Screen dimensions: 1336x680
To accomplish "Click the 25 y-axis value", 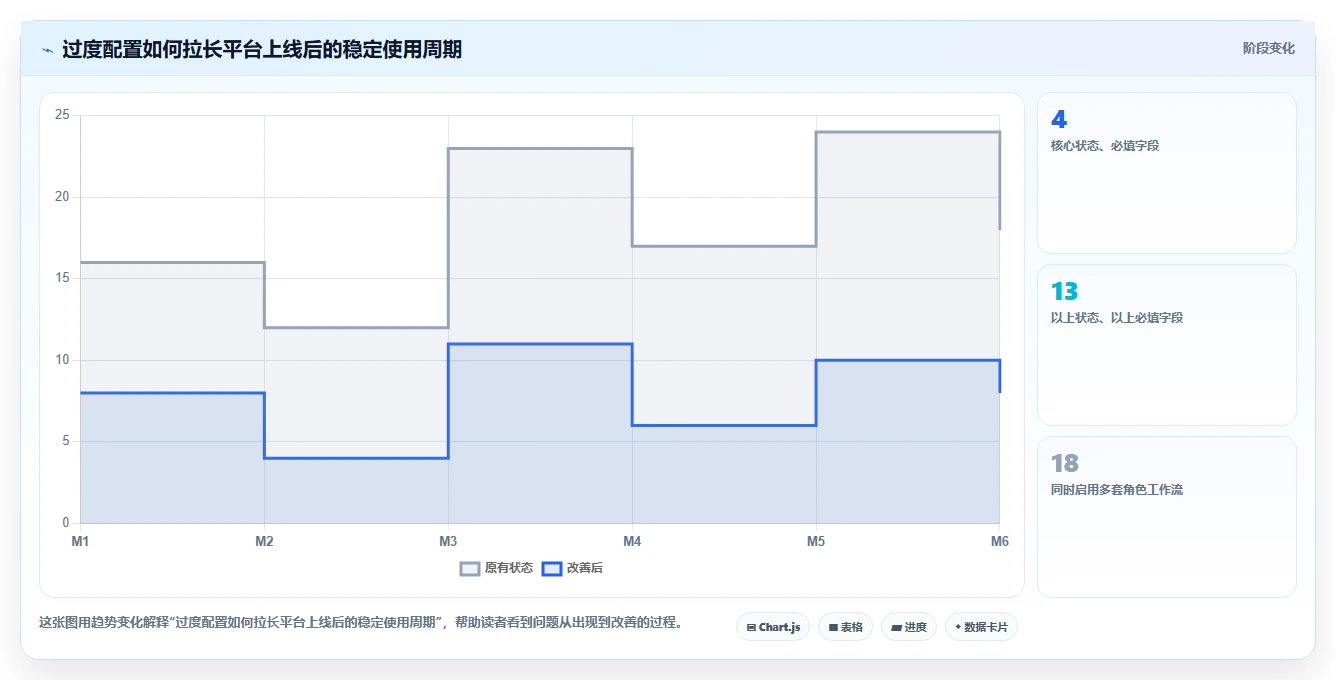I will tap(62, 115).
